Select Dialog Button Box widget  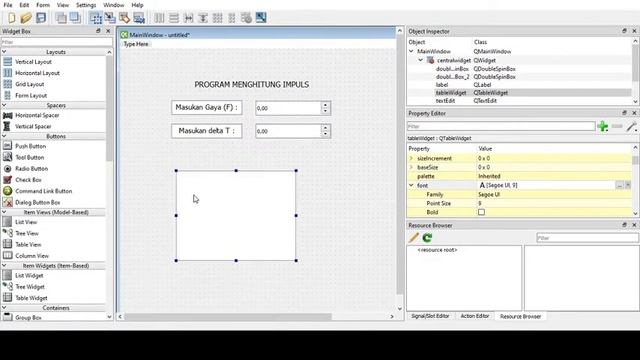(38, 202)
